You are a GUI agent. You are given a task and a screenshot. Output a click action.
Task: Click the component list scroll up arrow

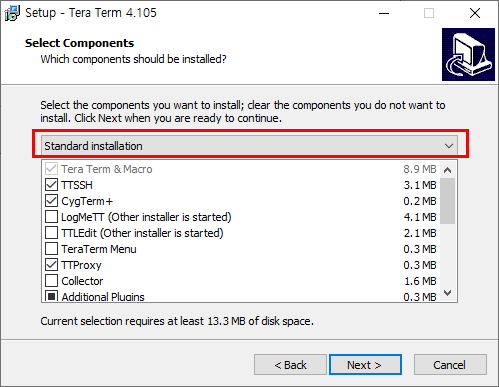(448, 170)
